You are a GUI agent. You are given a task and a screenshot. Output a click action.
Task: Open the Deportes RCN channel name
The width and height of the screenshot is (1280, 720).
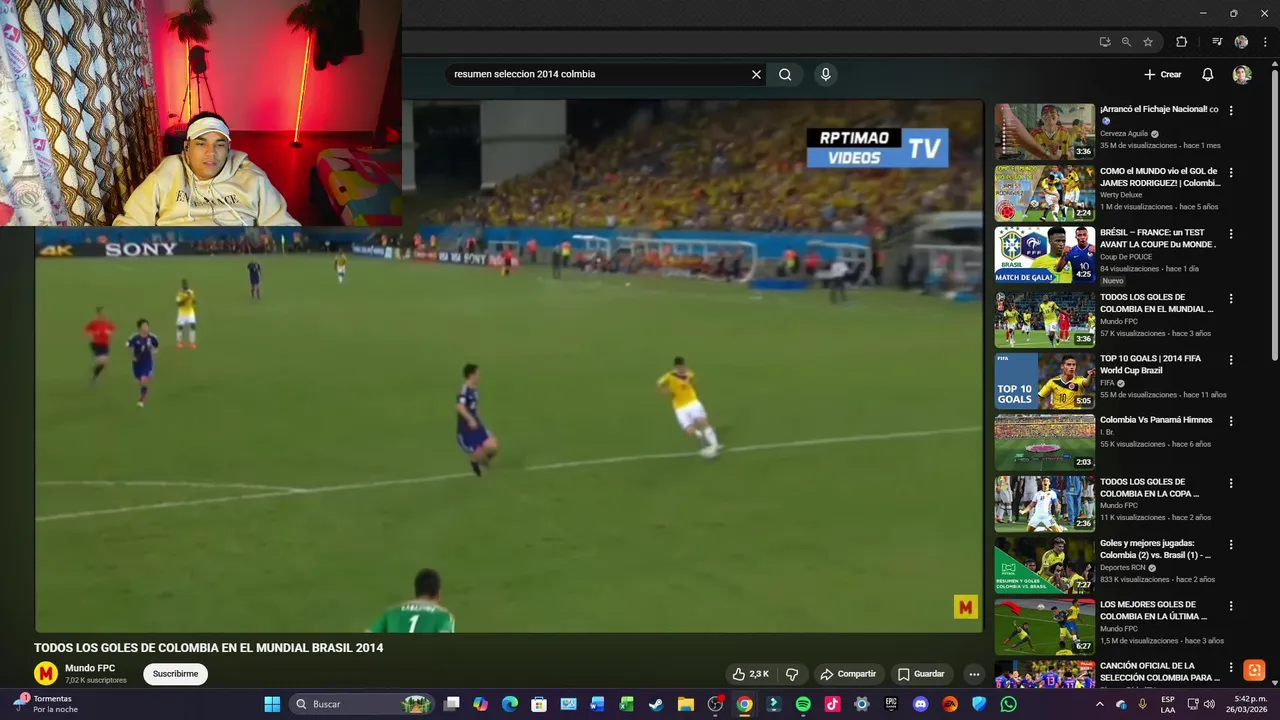pyautogui.click(x=1122, y=568)
